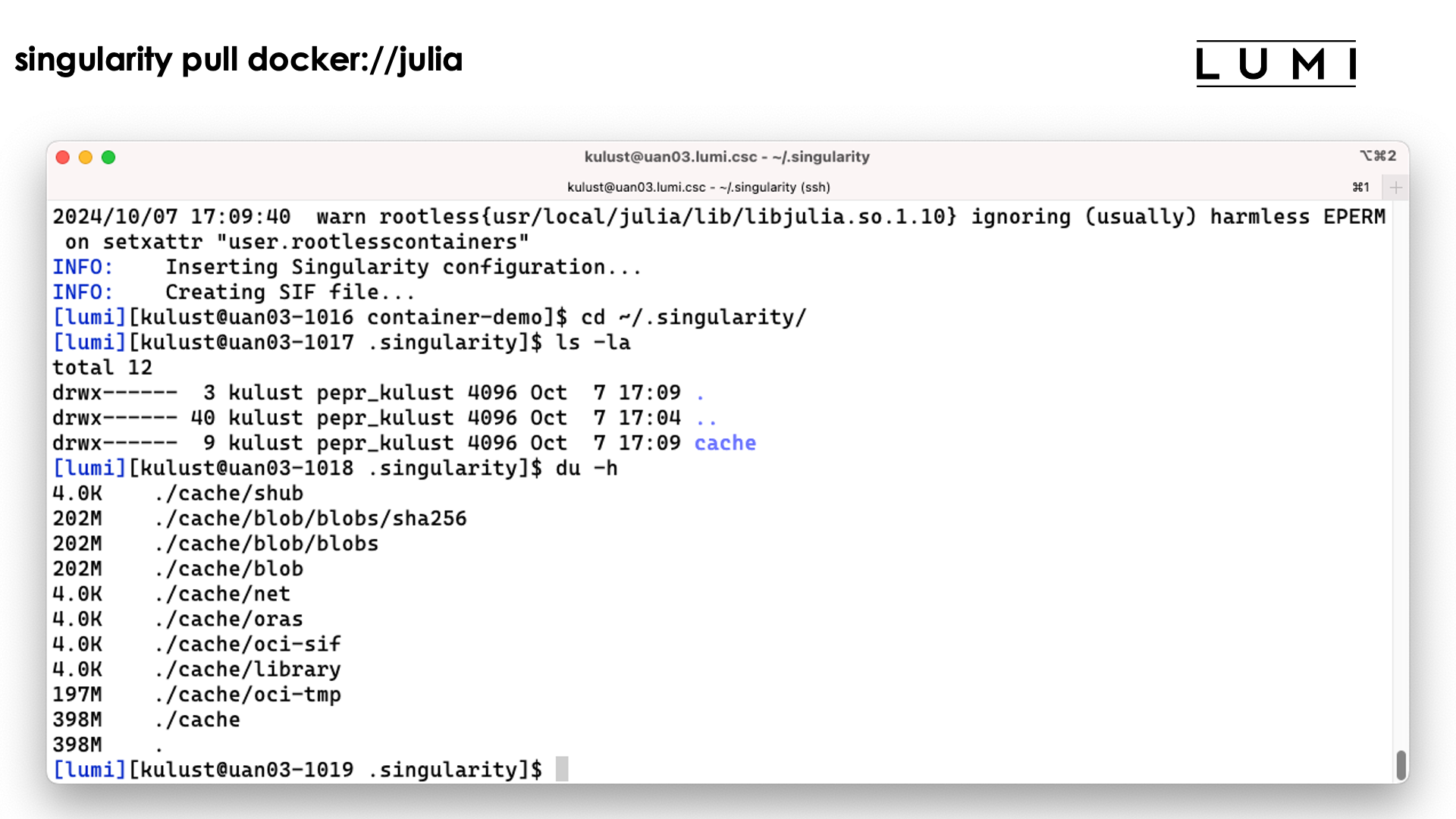Screen dimensions: 1456x819
Task: Select the ssh session tab
Action: (x=698, y=187)
